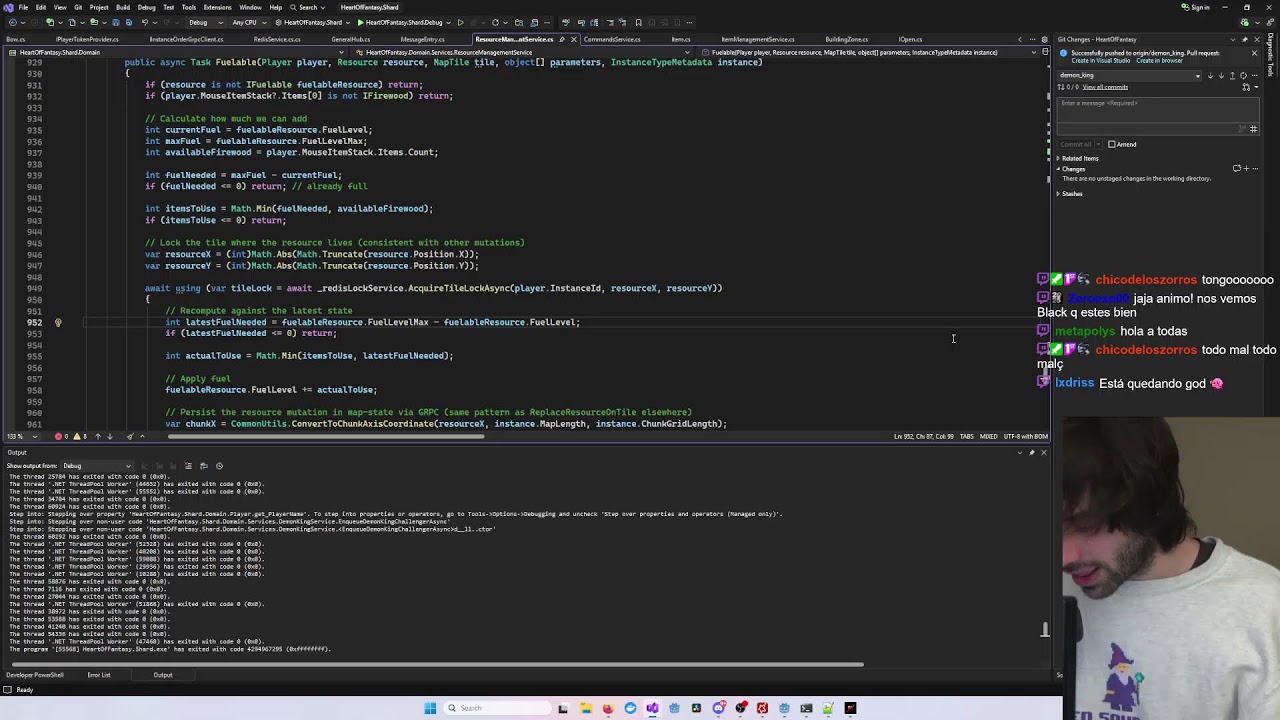
Task: Click the errors count indicator in editor status
Action: click(x=62, y=437)
